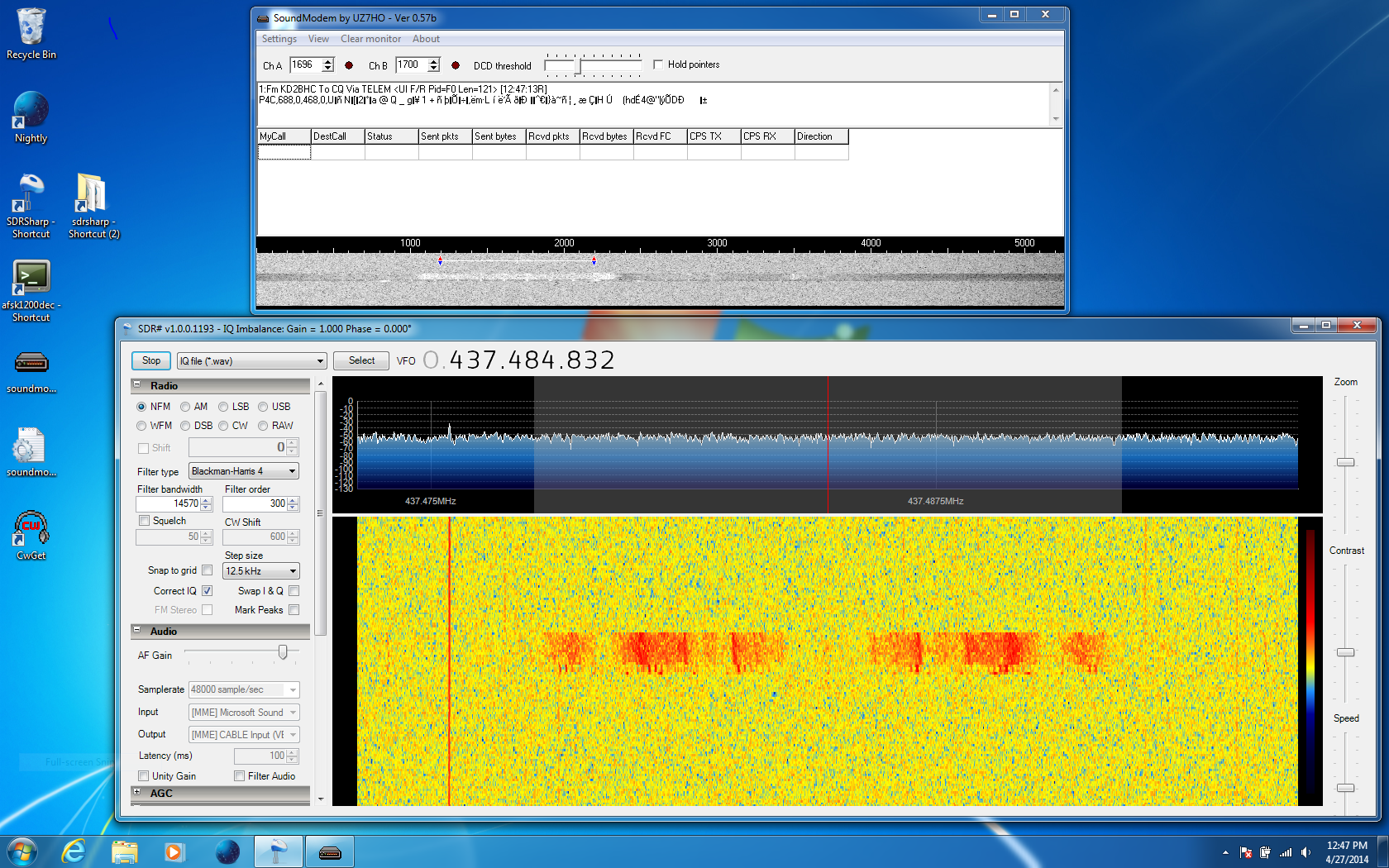Click the Select file button

361,360
